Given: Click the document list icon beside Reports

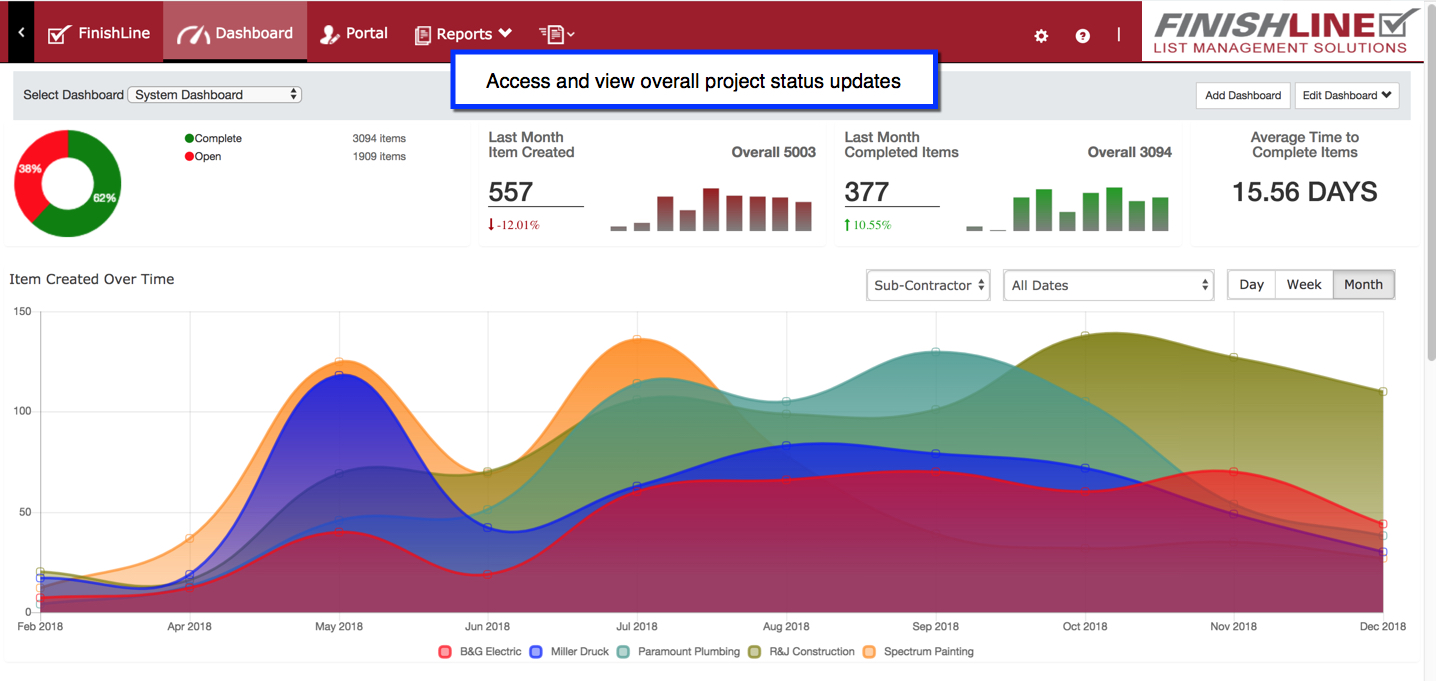Looking at the screenshot, I should pos(552,33).
